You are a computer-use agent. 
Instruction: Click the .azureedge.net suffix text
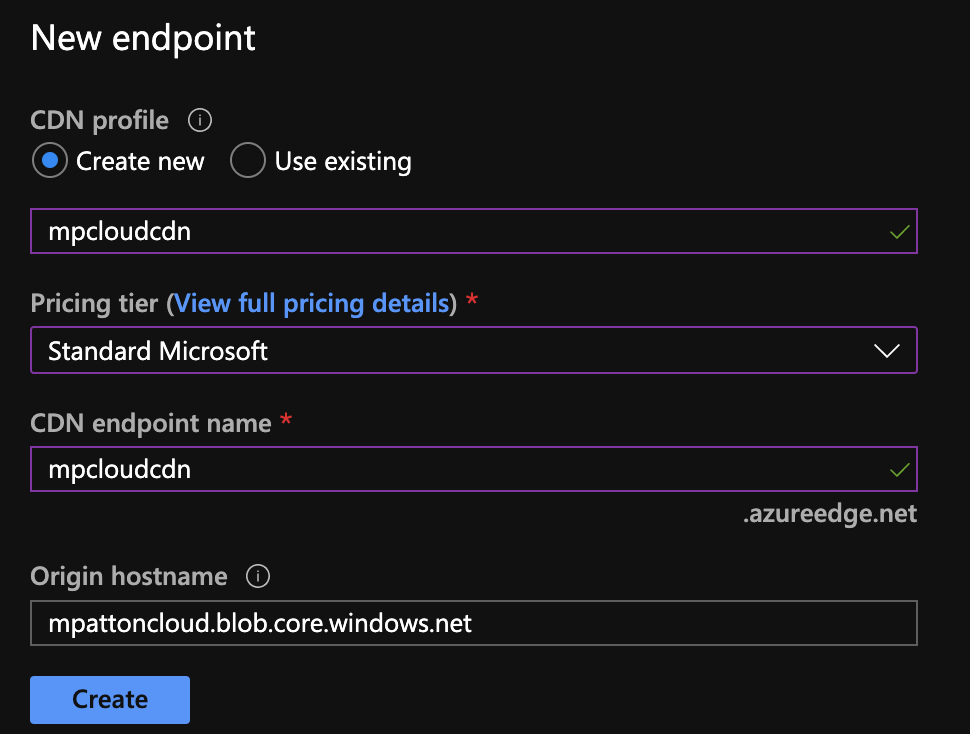pos(830,515)
